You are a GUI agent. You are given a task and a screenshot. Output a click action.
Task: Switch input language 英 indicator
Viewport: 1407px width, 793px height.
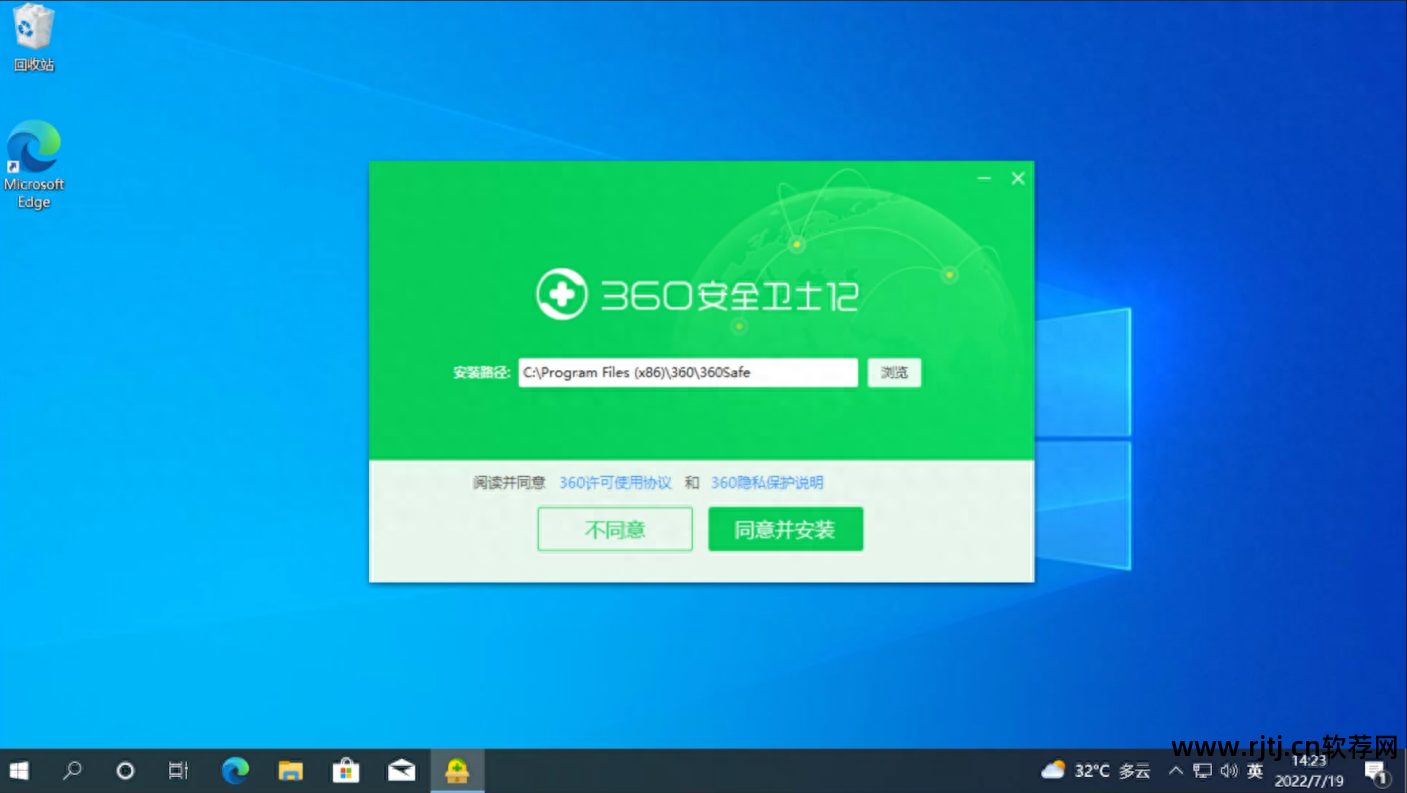[1255, 771]
